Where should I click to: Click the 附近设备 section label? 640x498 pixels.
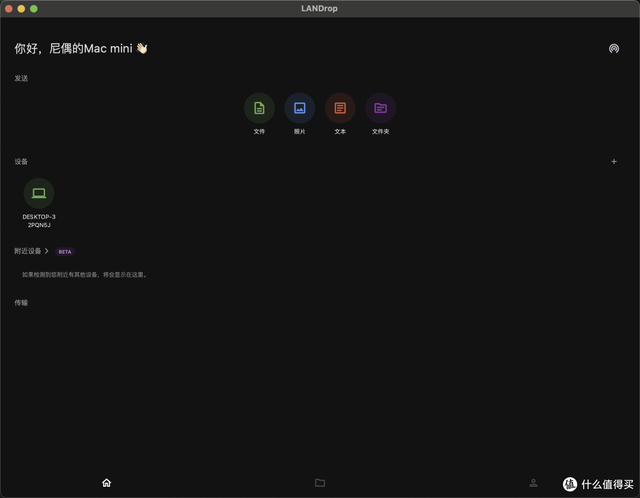[27, 251]
